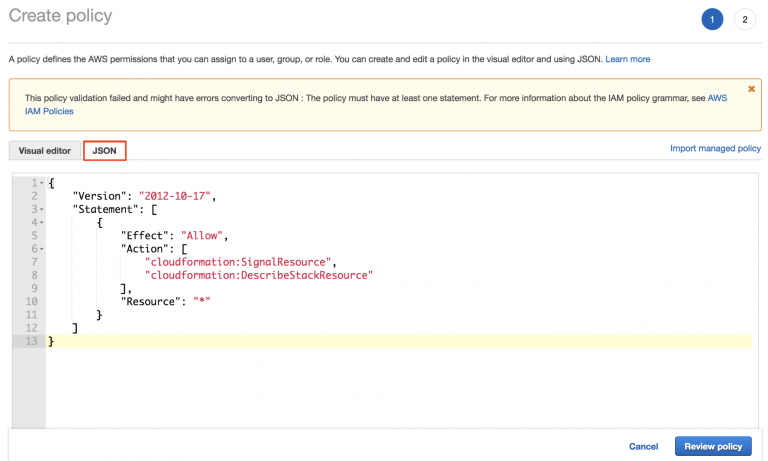Collapse the Statement array fold arrow
This screenshot has height=461, width=768.
pos(41,209)
